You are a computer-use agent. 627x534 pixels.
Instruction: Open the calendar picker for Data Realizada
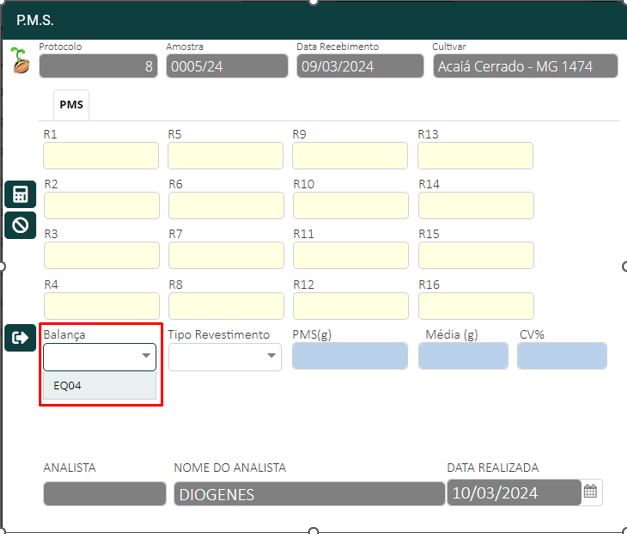pyautogui.click(x=591, y=492)
